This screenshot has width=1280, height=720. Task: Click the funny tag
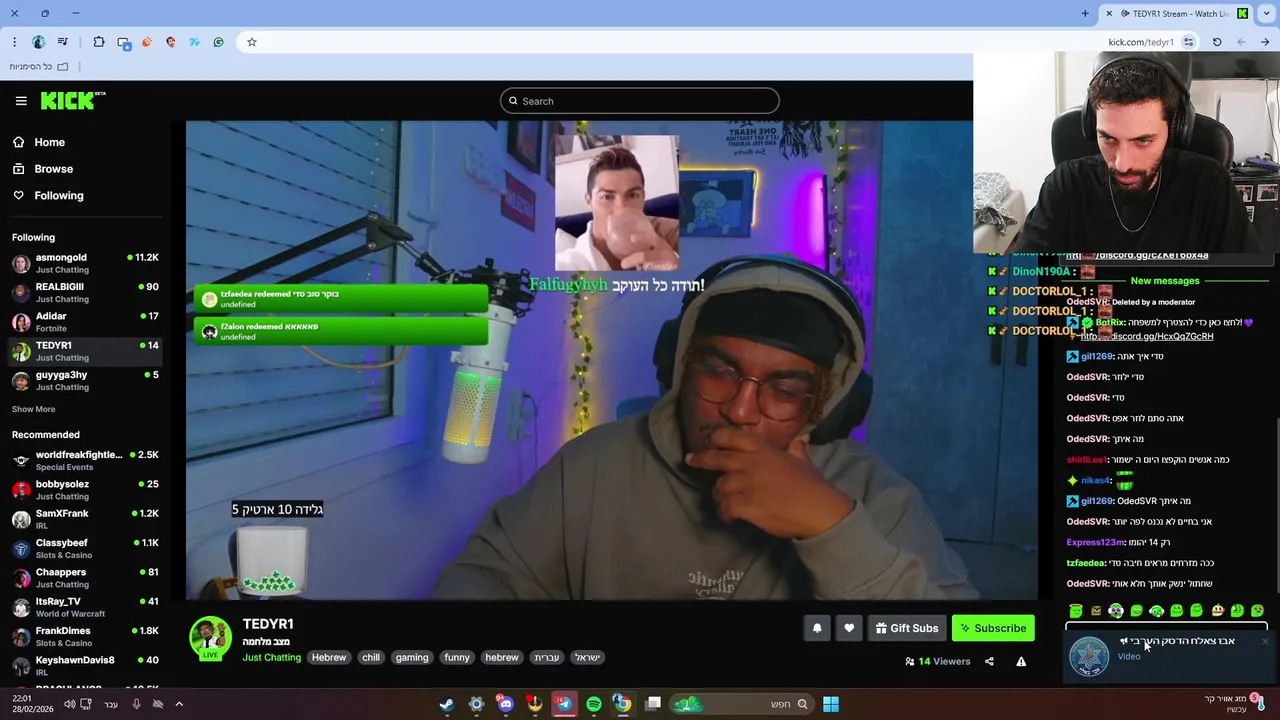coord(457,657)
